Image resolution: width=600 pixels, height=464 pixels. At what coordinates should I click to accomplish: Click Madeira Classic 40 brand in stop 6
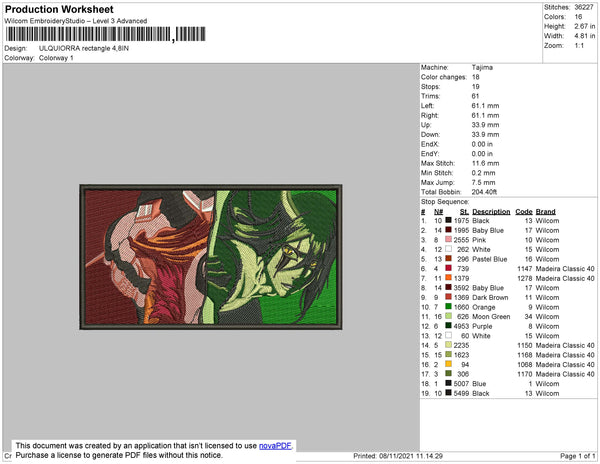(565, 269)
